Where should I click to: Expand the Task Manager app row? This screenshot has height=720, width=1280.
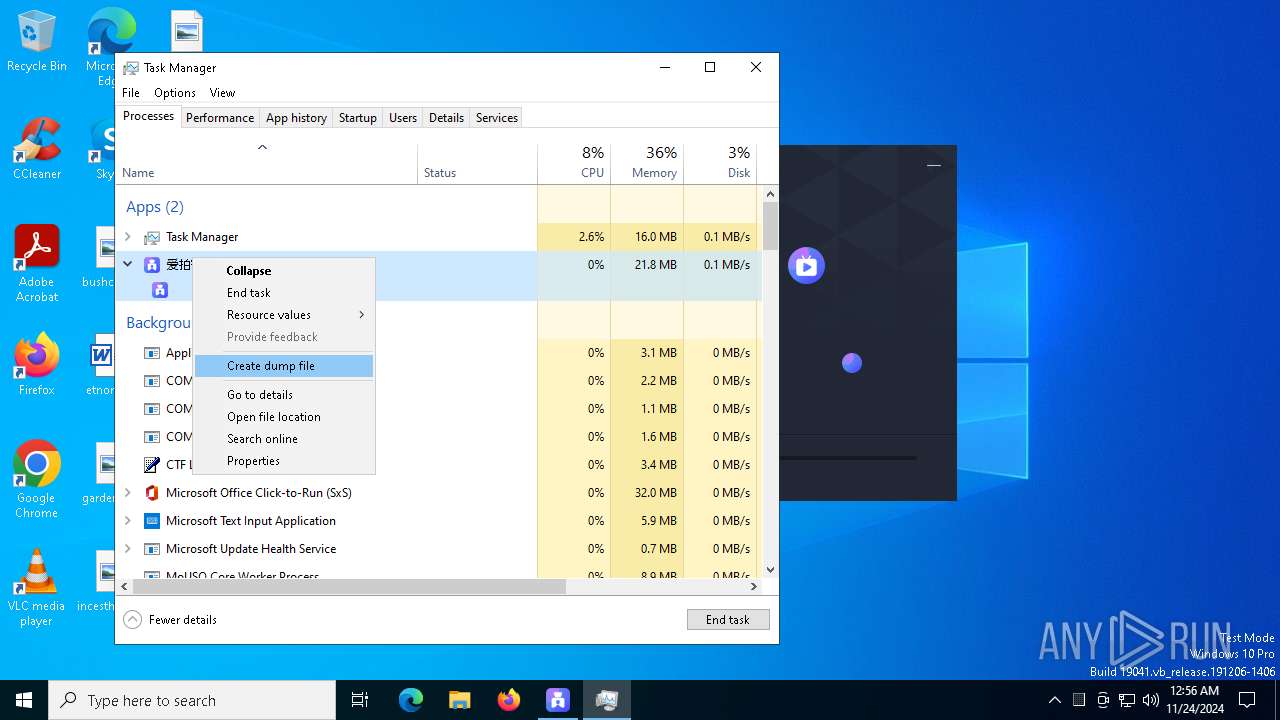(127, 237)
